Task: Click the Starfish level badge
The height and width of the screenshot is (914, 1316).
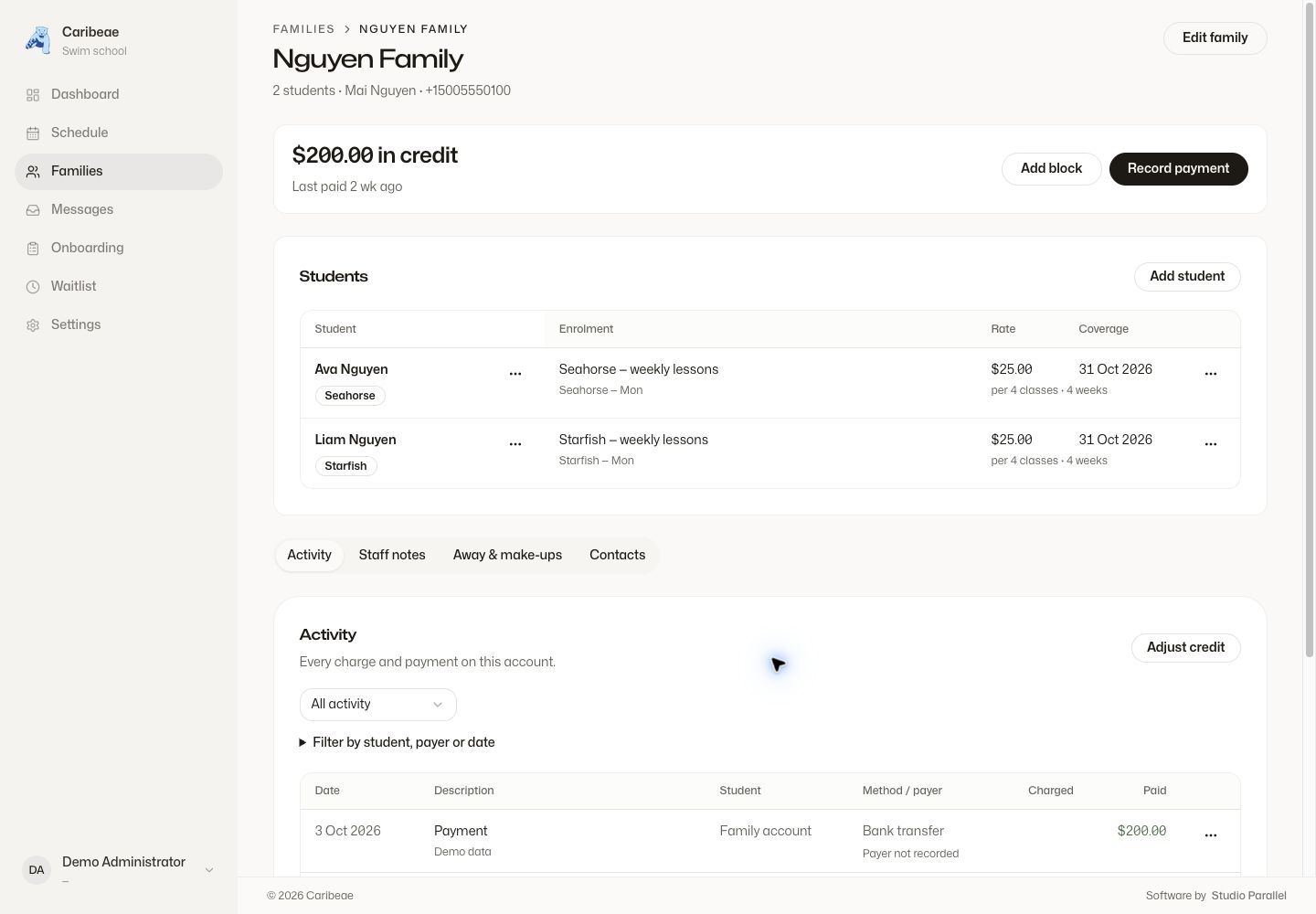Action: [x=345, y=466]
